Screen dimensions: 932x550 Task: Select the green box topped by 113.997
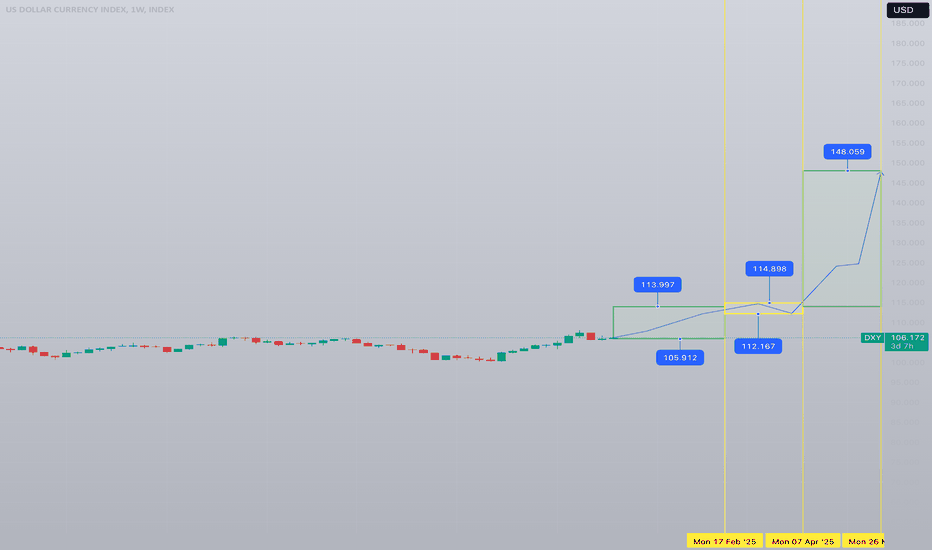click(x=669, y=322)
